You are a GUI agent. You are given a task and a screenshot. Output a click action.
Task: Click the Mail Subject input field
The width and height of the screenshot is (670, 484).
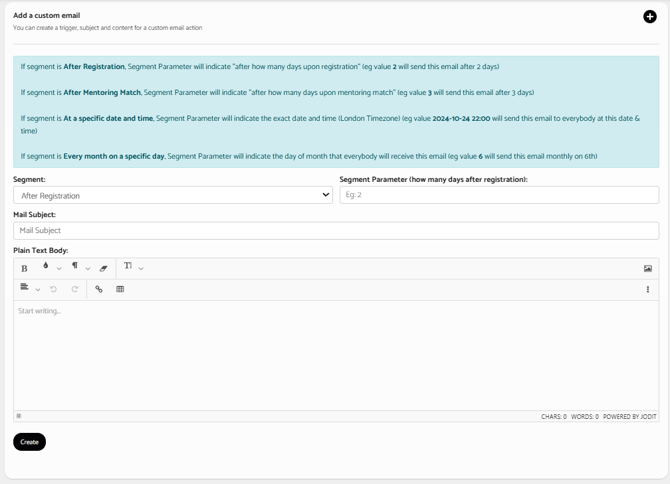336,231
